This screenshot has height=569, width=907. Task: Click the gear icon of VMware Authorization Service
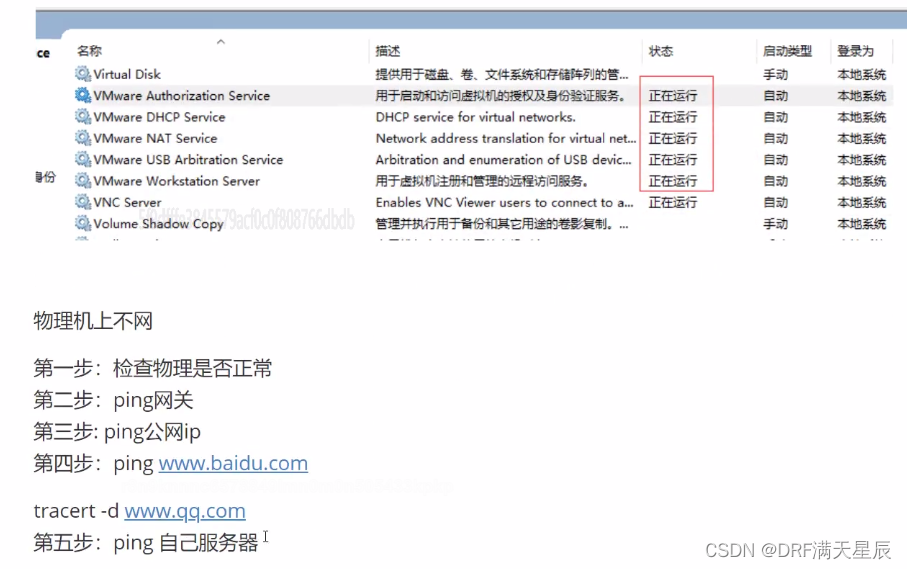[83, 95]
